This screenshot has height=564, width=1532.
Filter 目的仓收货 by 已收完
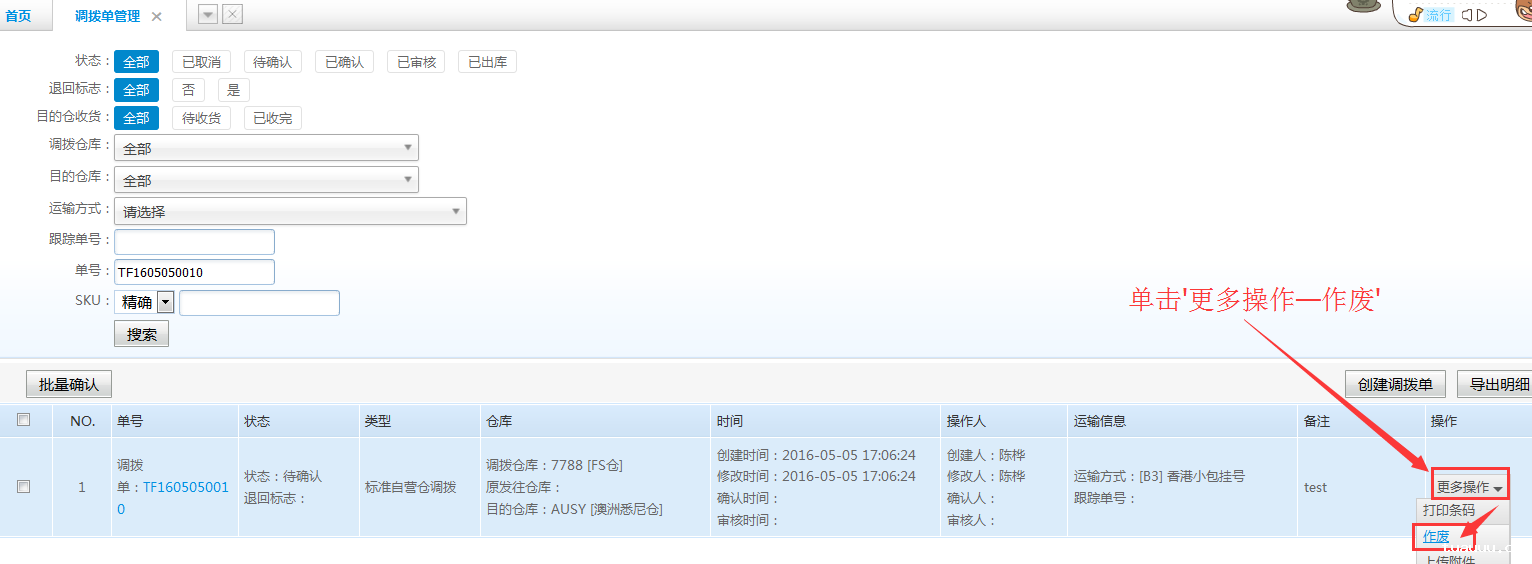[272, 118]
